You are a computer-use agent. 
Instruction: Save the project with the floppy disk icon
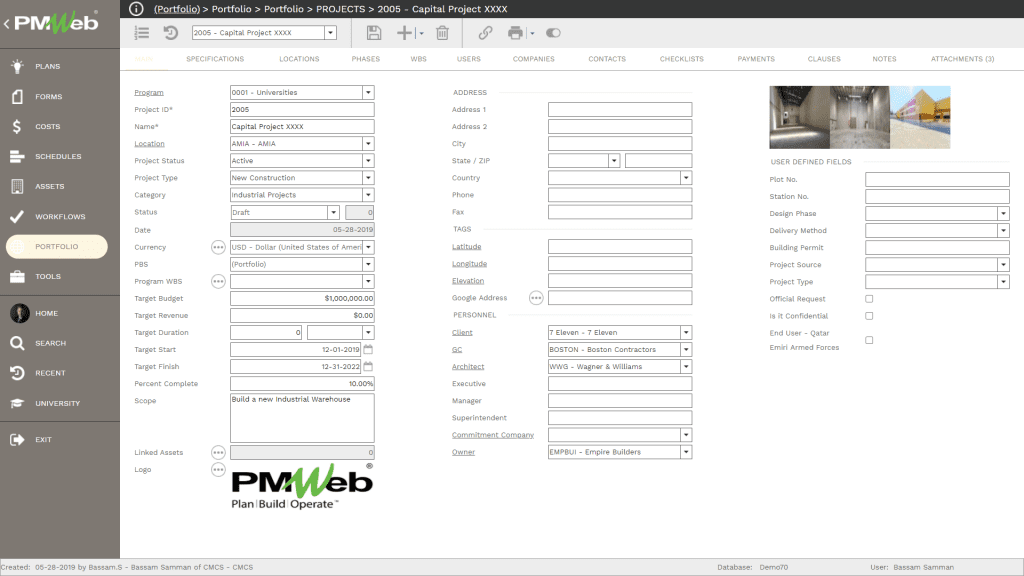click(374, 33)
